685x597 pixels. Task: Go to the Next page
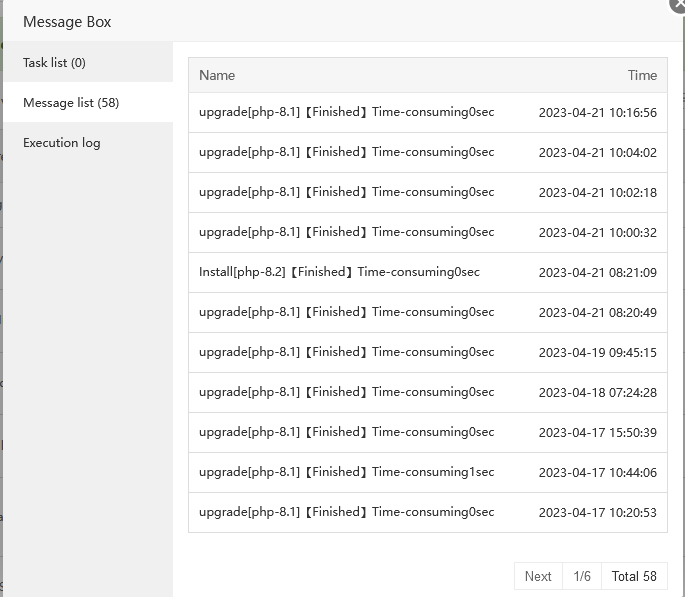pos(538,576)
